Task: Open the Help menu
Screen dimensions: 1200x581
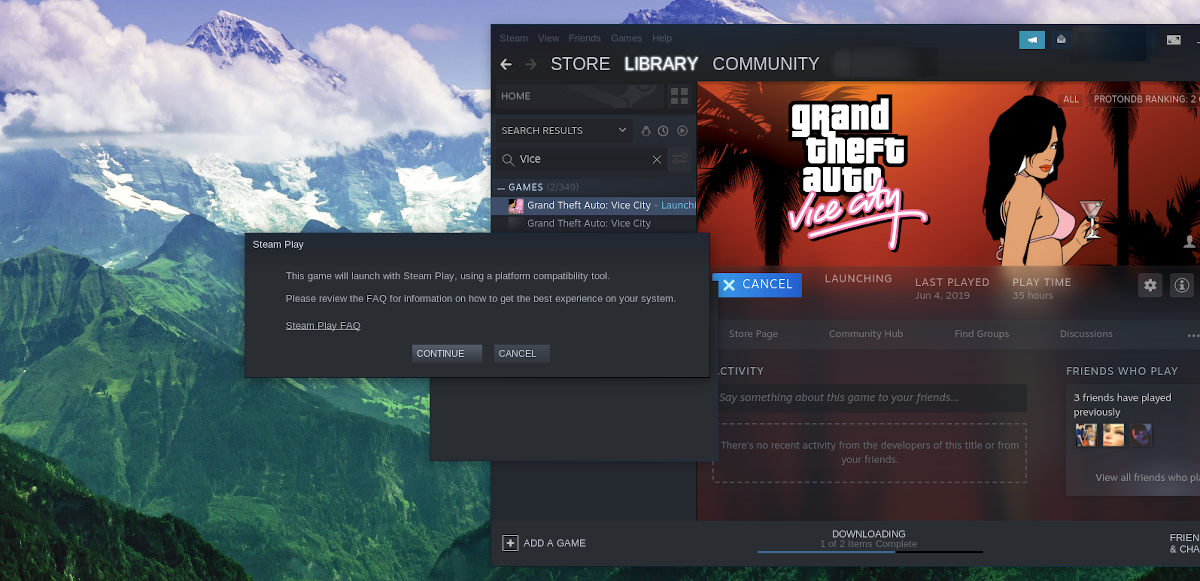Action: pos(662,38)
